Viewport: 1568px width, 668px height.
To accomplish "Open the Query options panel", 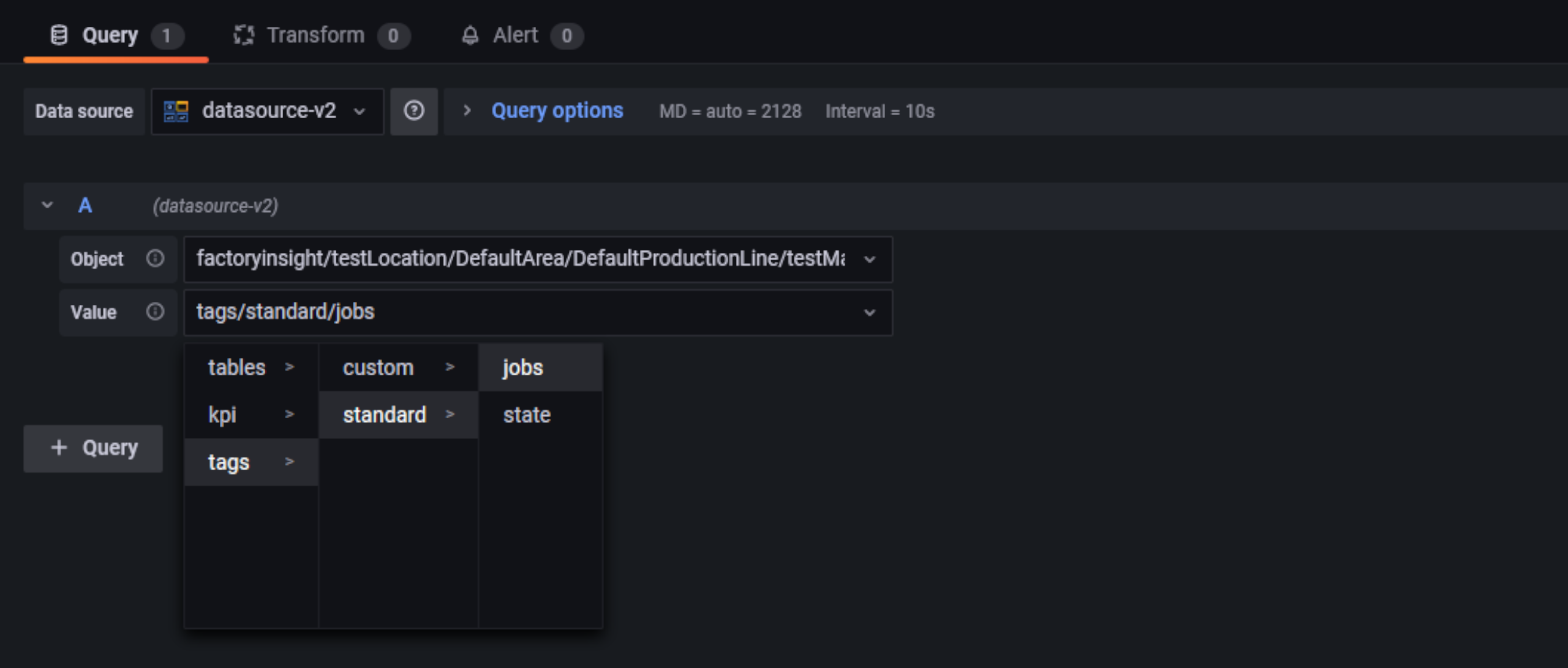I will click(x=557, y=111).
